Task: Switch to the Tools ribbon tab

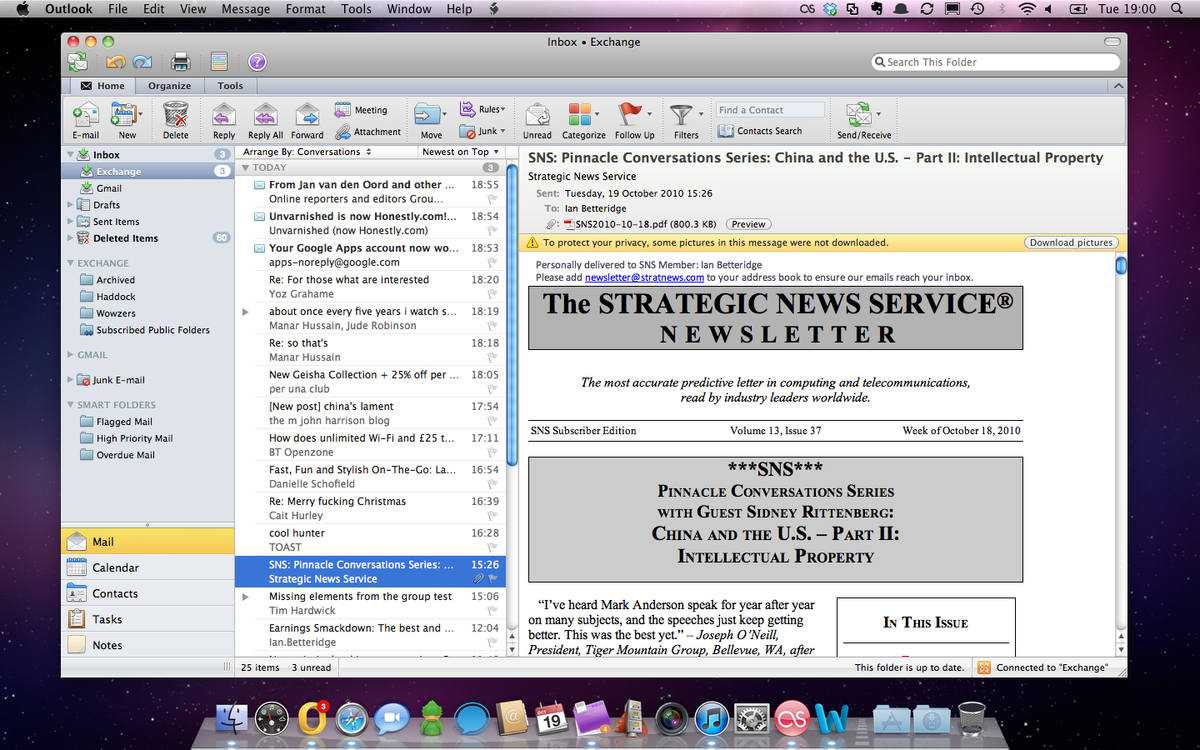Action: 230,86
